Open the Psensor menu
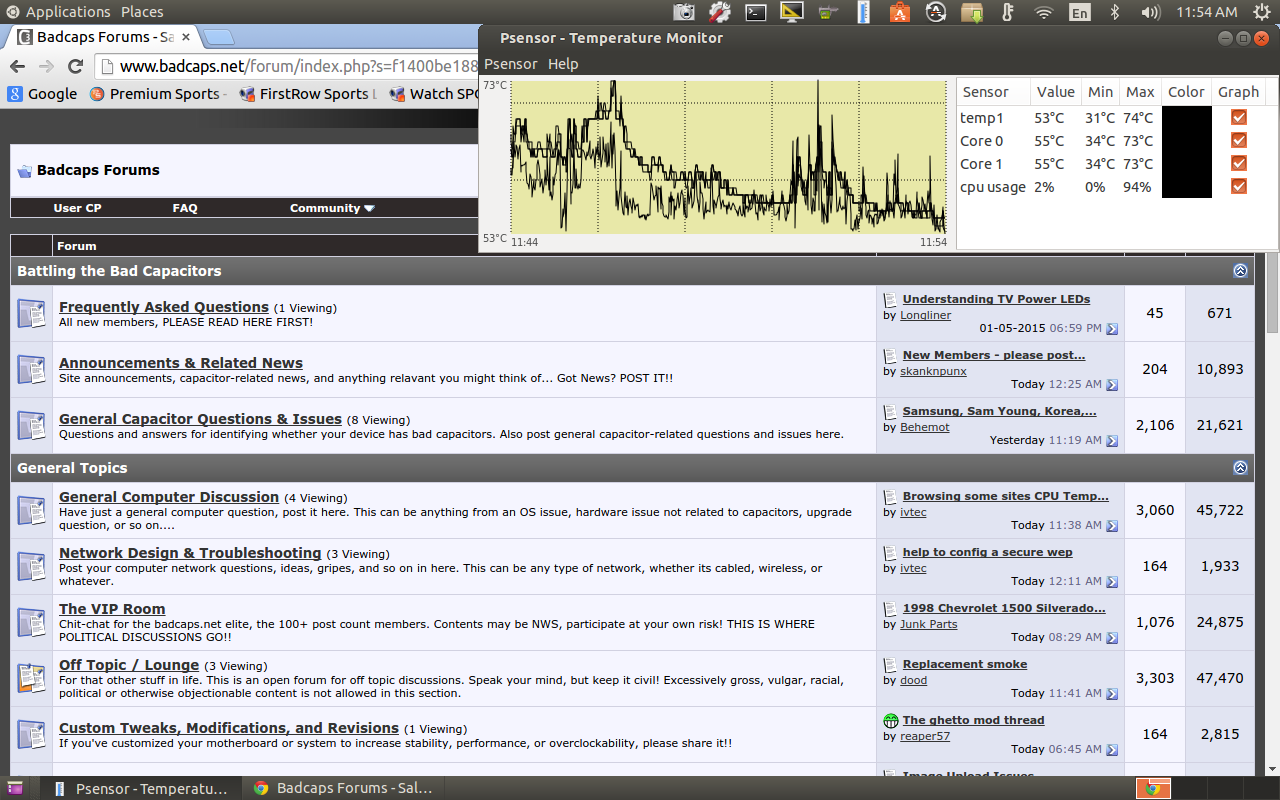Image resolution: width=1280 pixels, height=800 pixels. pos(510,64)
